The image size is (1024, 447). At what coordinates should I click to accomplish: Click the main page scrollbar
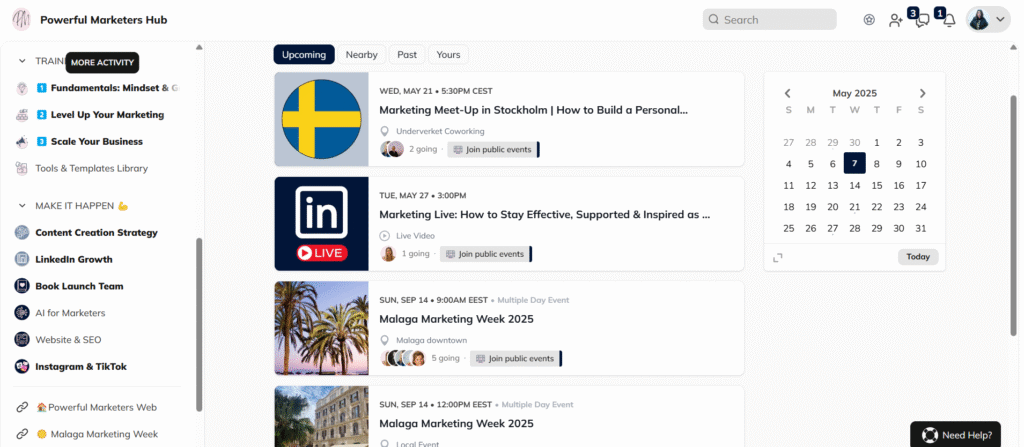pyautogui.click(x=1014, y=216)
